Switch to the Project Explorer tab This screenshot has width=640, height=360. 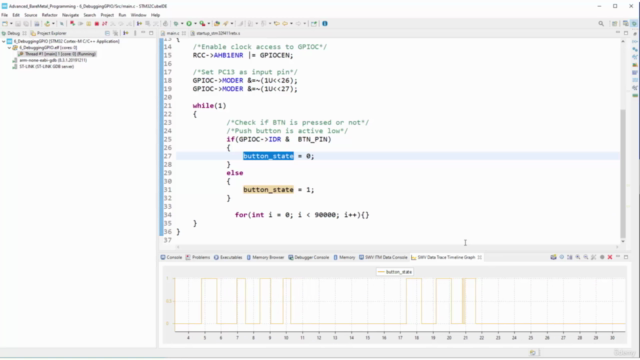coord(48,33)
